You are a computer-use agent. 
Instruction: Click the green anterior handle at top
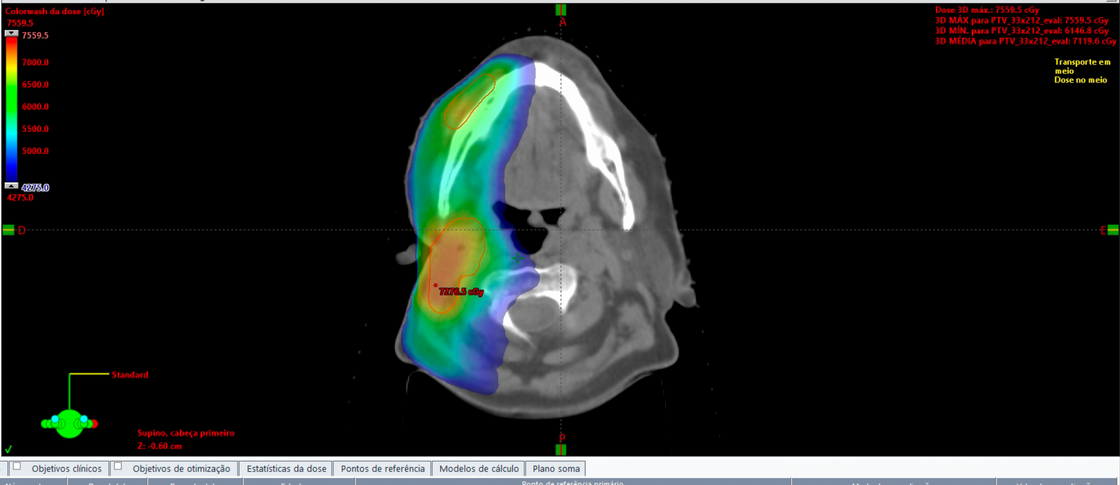coord(561,10)
